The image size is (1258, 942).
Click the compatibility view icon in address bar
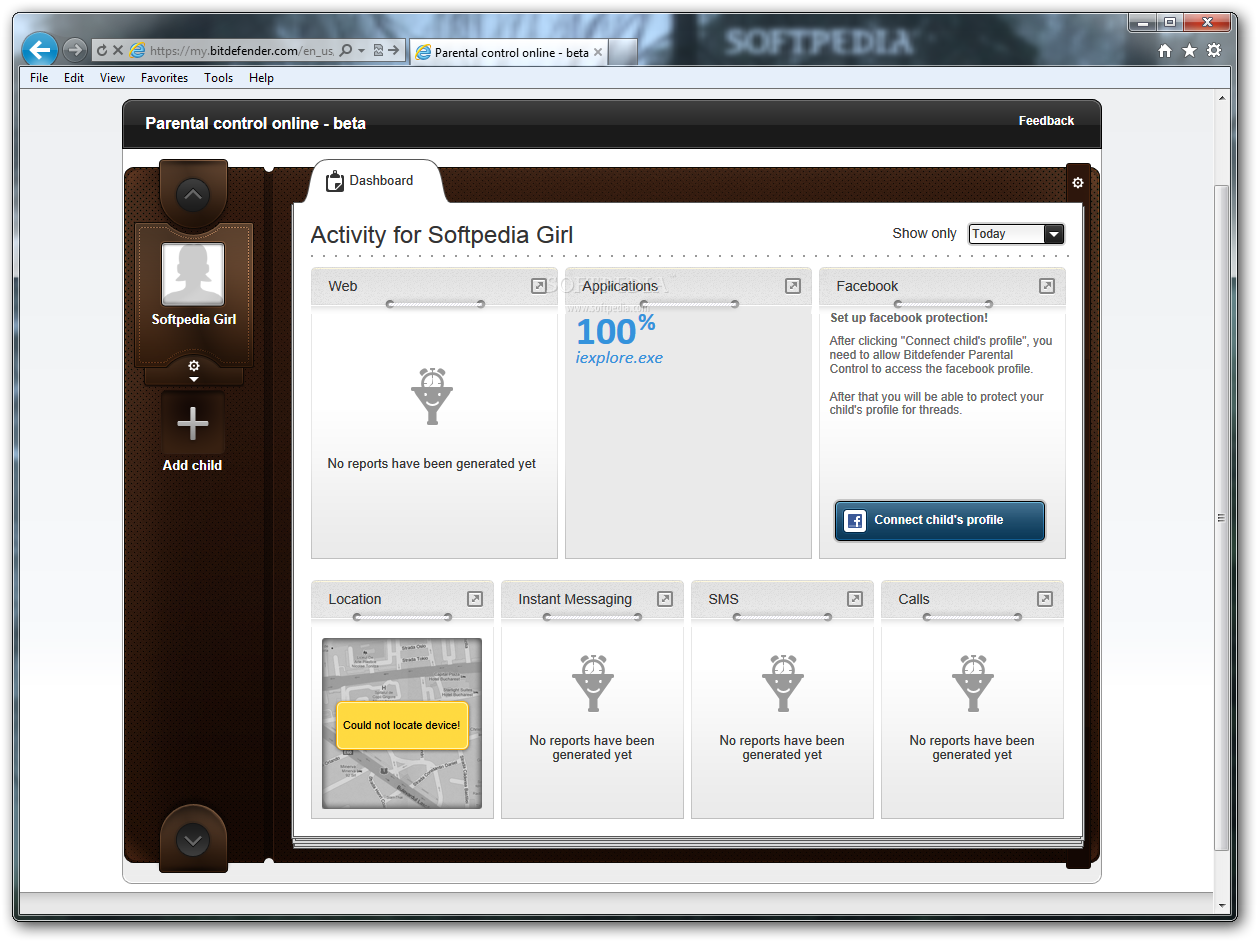[x=378, y=50]
